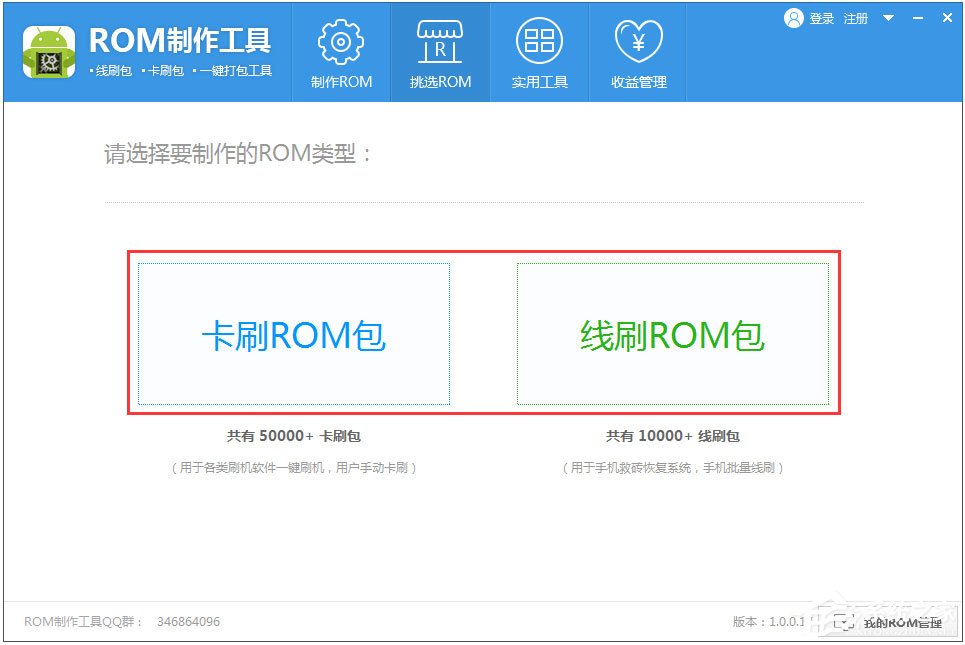Select the 线刷ROM包 panel
The width and height of the screenshot is (965, 645).
click(673, 333)
